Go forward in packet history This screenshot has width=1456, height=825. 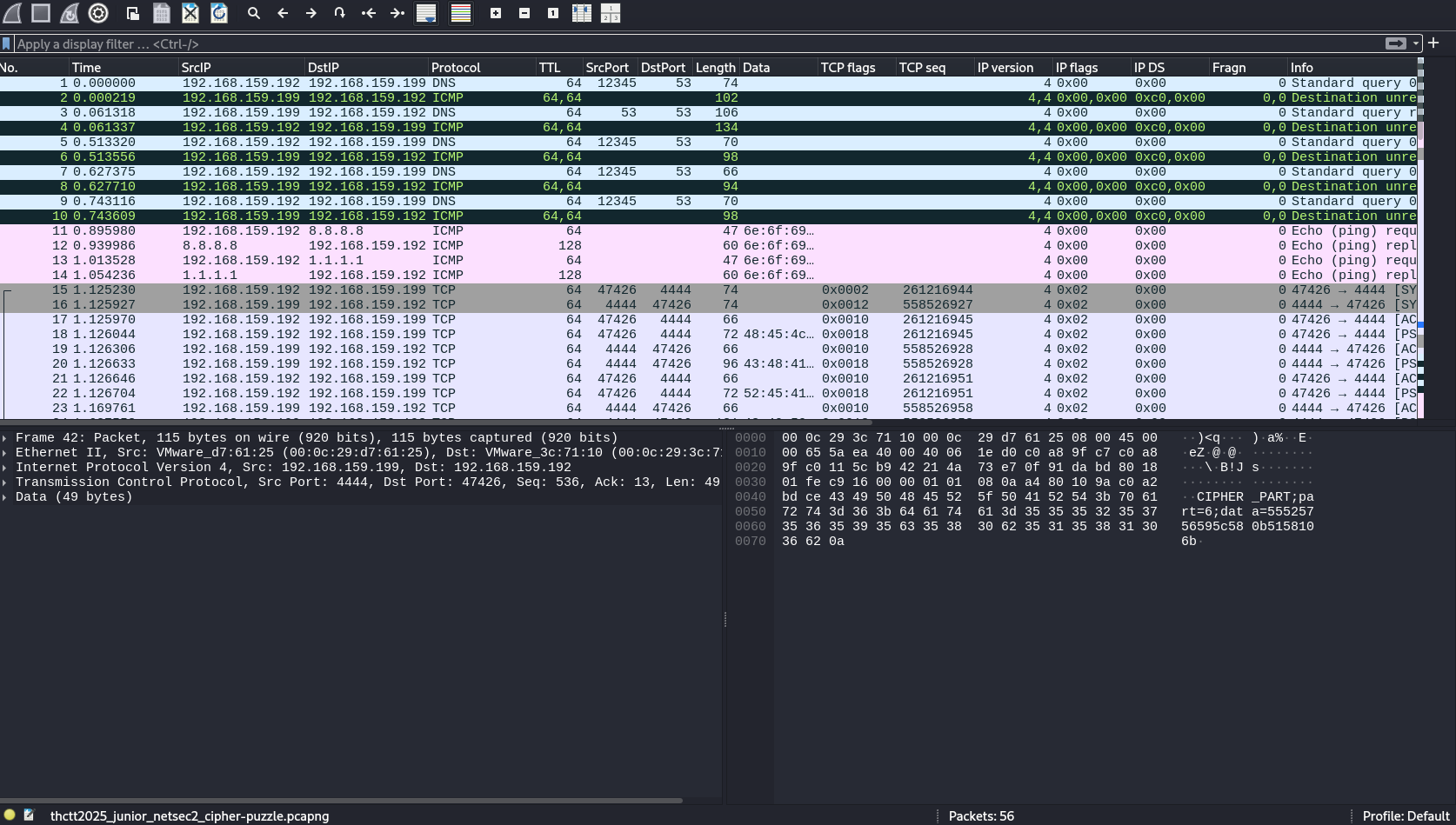[x=311, y=13]
